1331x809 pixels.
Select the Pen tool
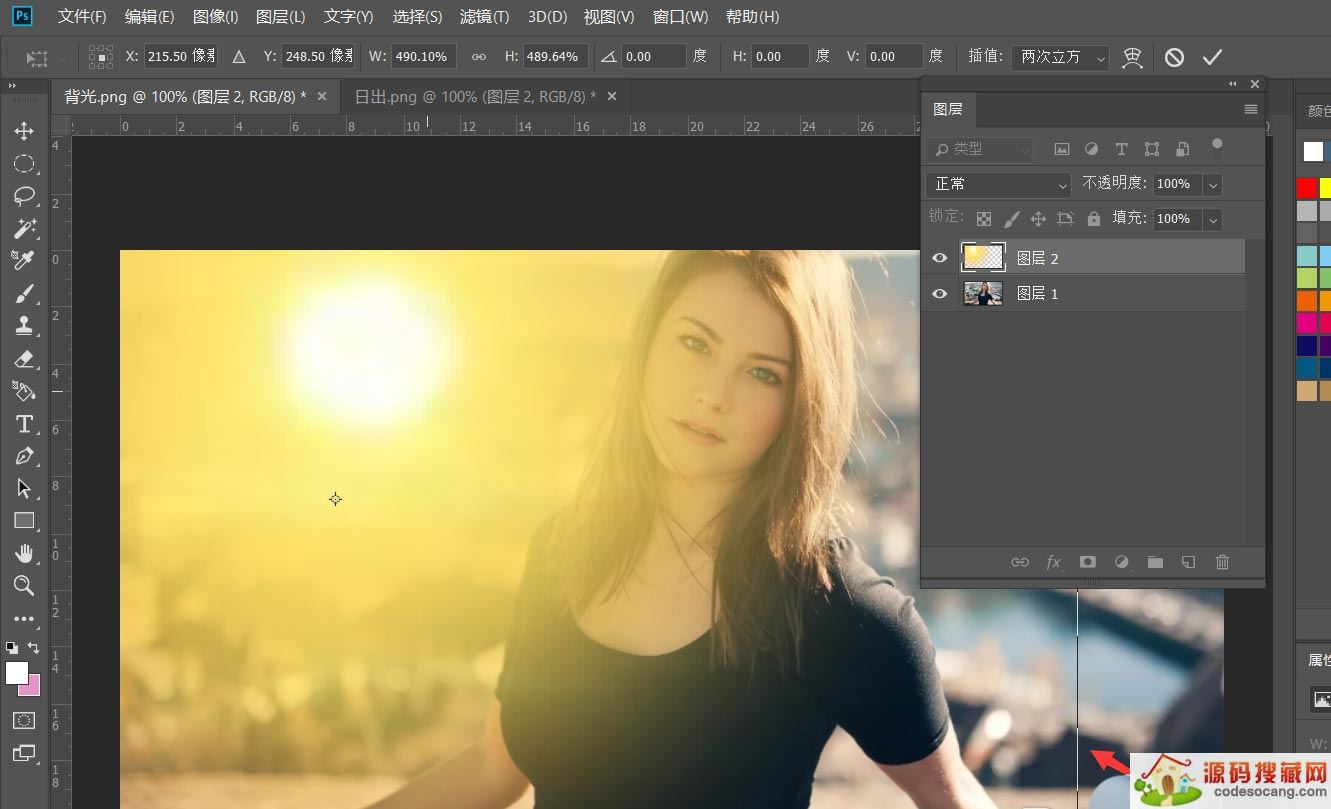click(x=24, y=456)
